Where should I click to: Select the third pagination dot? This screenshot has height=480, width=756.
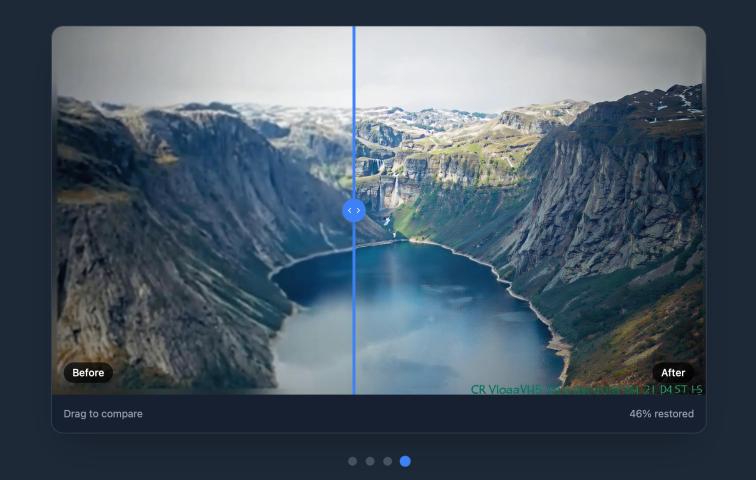point(387,461)
